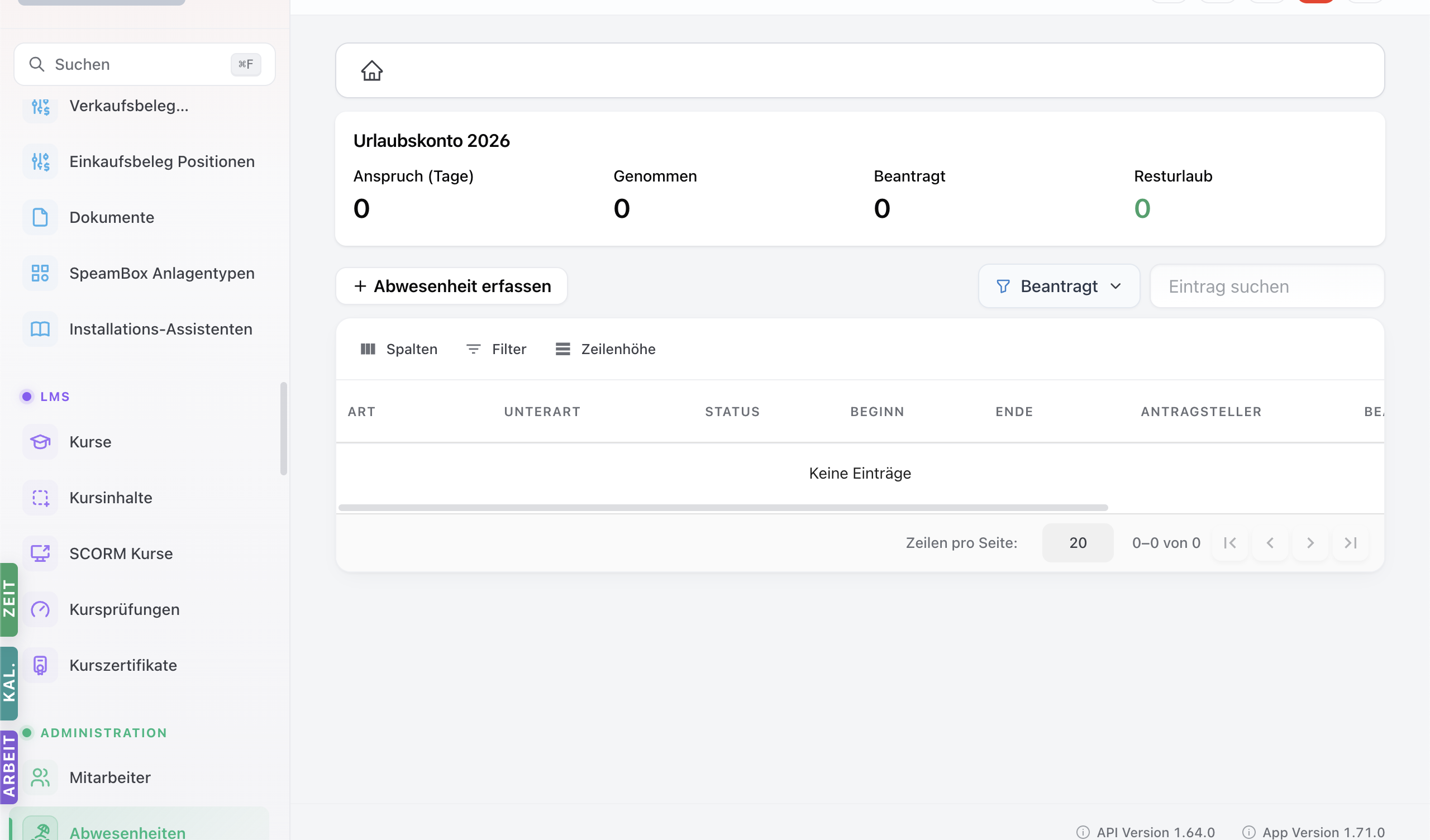Image resolution: width=1430 pixels, height=840 pixels.
Task: Open Mitarbeiter people icon
Action: pos(40,777)
